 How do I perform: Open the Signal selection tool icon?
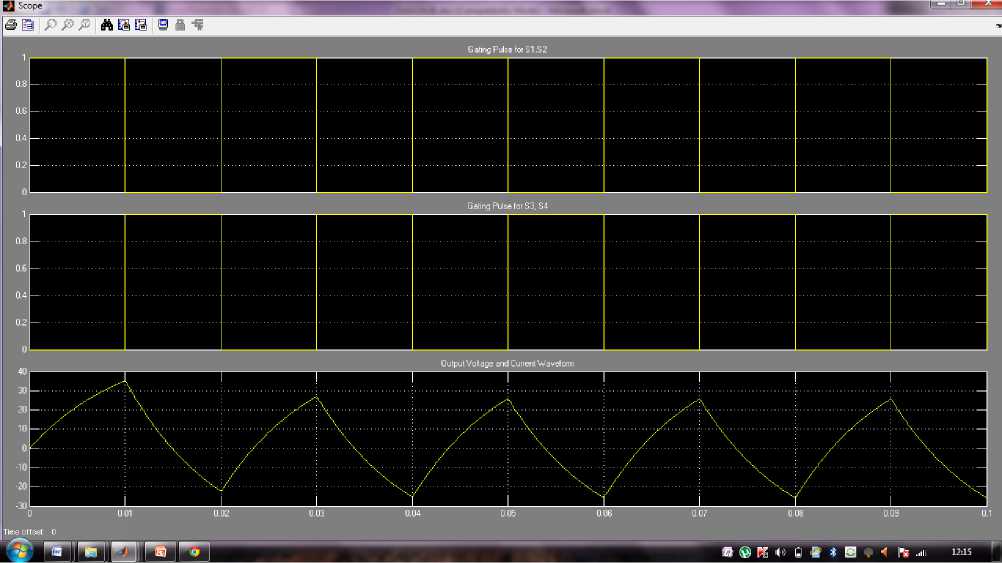[x=197, y=24]
